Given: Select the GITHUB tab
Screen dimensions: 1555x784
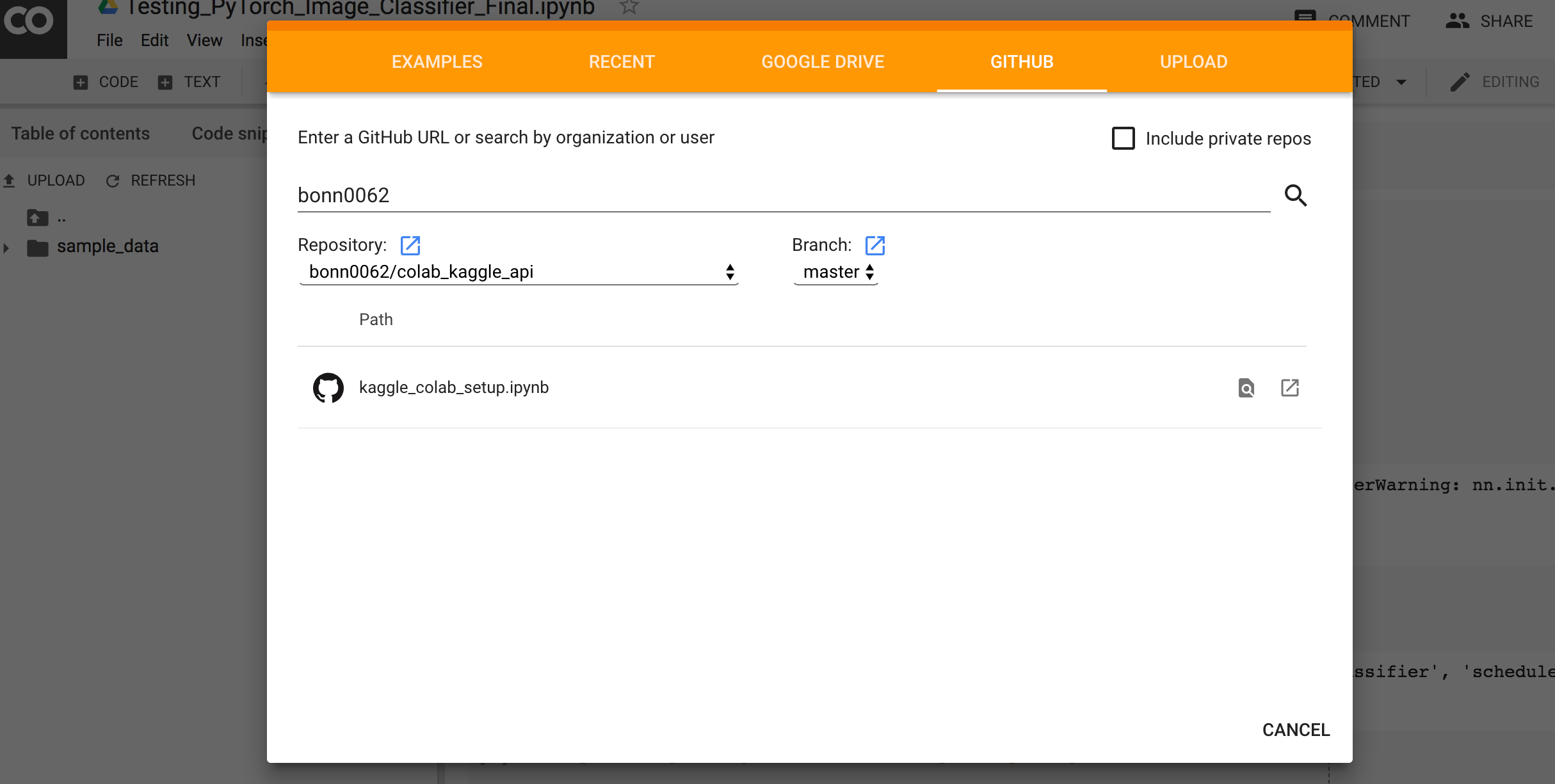Looking at the screenshot, I should click(1022, 62).
